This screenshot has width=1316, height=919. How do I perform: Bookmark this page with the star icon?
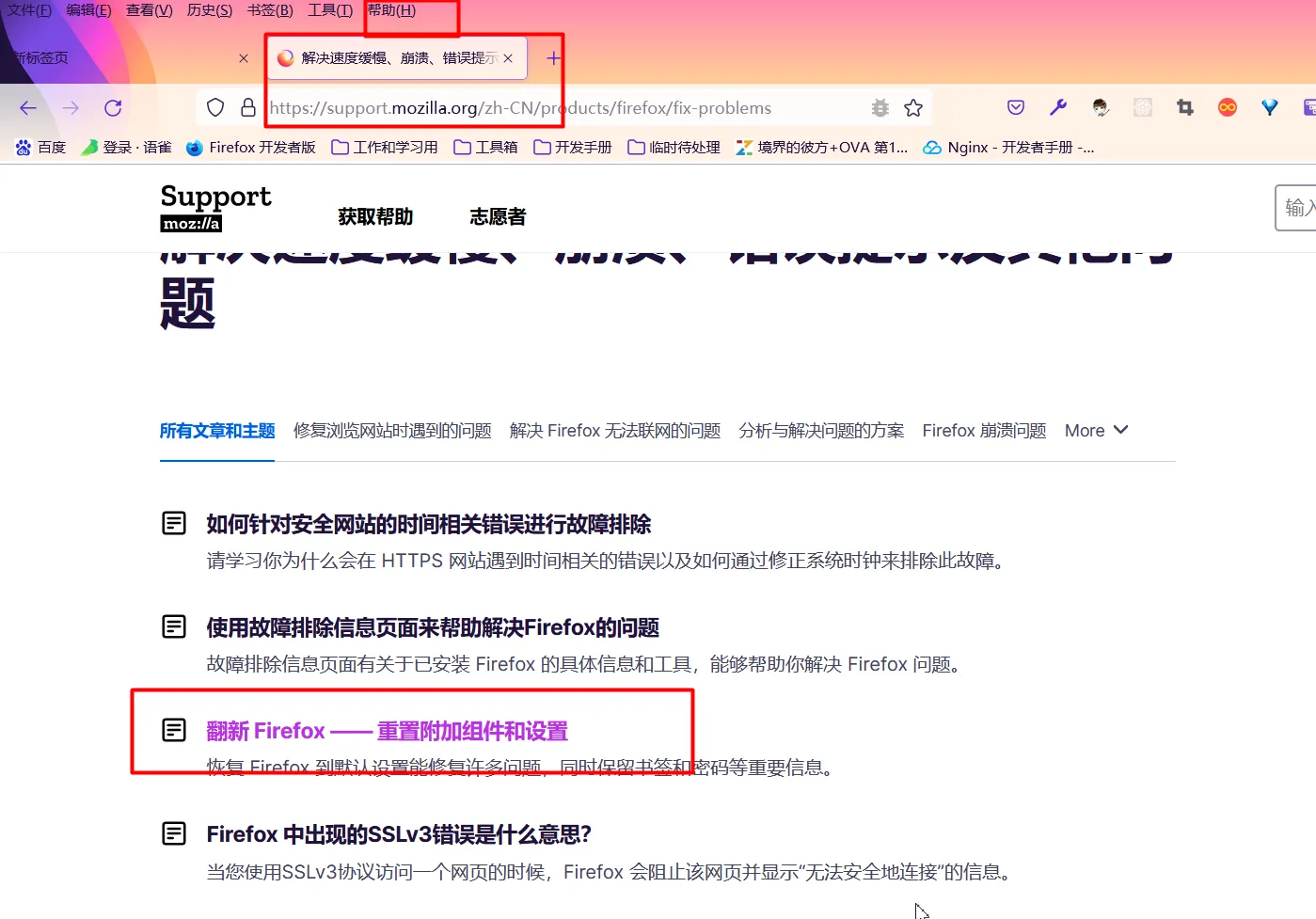(913, 108)
